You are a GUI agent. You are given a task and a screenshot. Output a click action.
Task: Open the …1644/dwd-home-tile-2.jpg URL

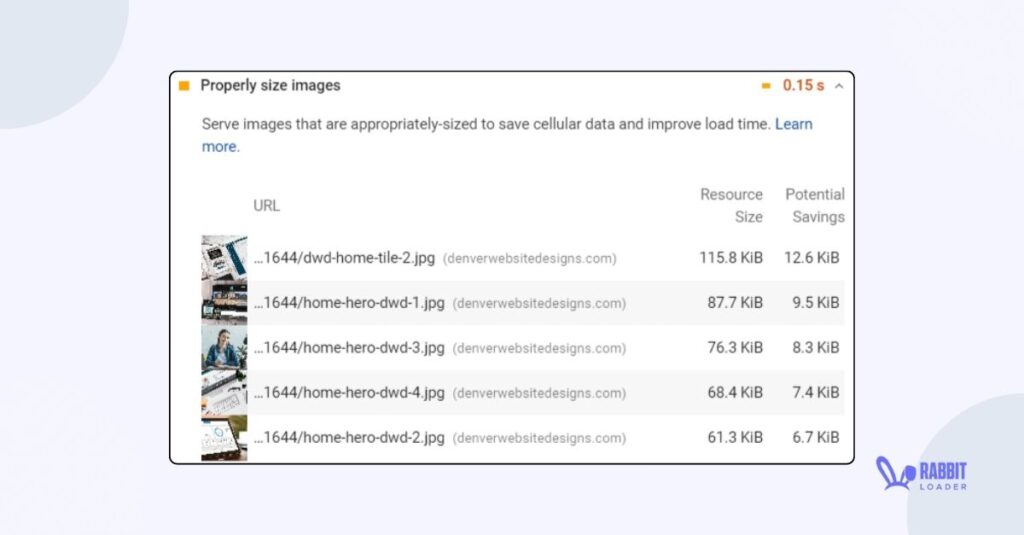[344, 258]
